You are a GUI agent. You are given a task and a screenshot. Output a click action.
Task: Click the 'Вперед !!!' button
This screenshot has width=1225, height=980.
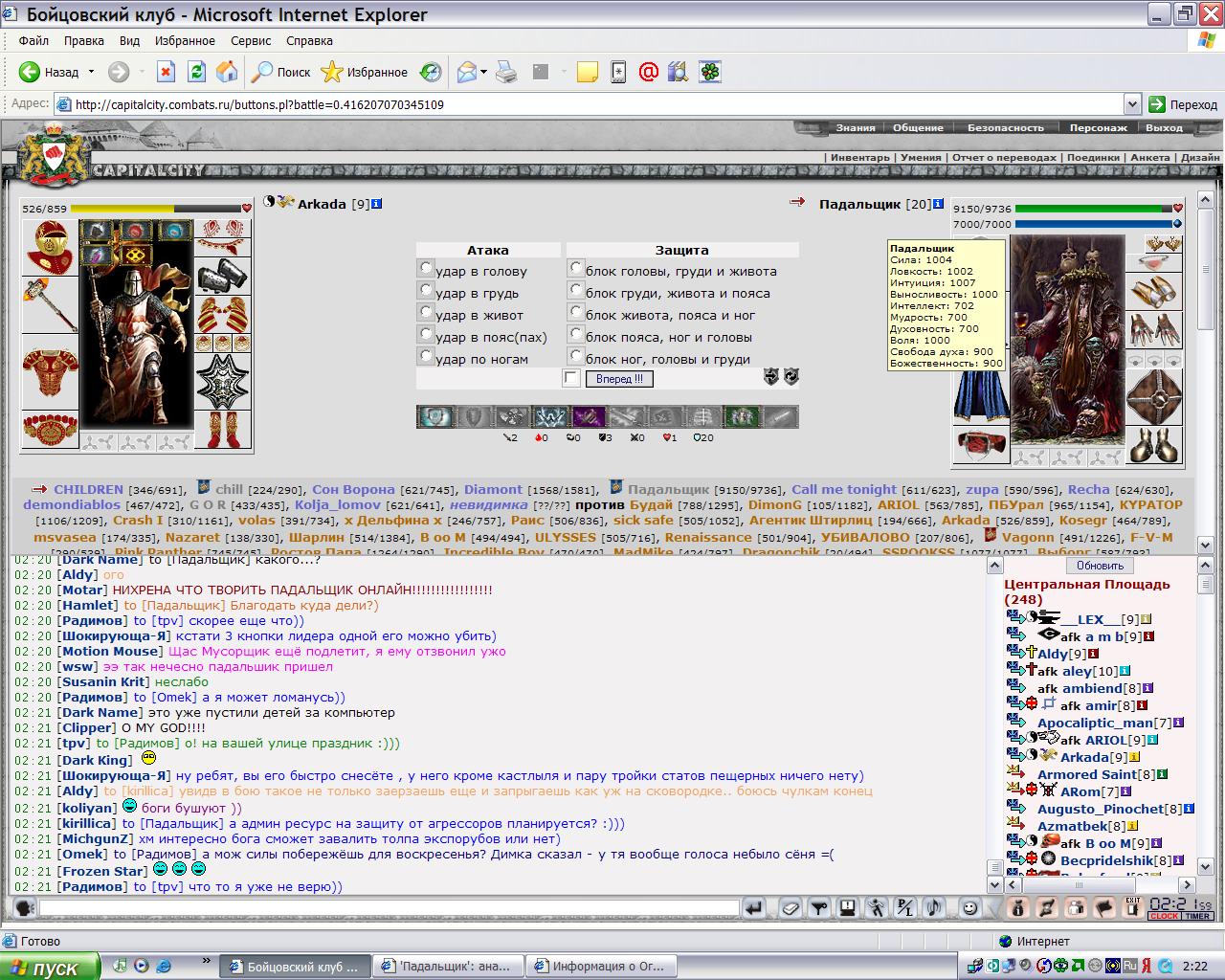[619, 379]
